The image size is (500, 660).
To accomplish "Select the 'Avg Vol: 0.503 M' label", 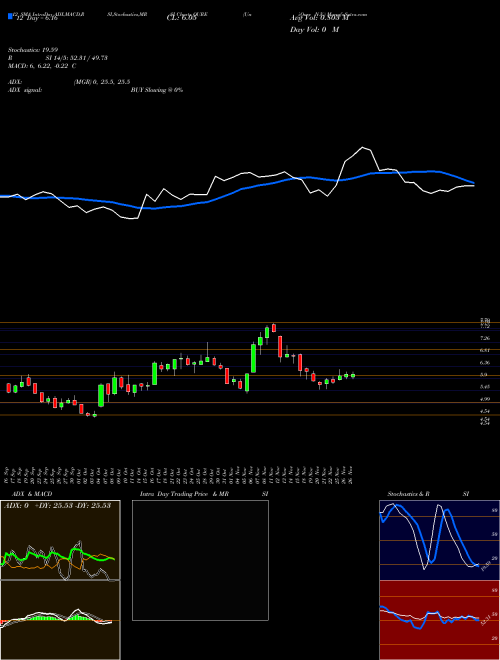I will pos(319,18).
